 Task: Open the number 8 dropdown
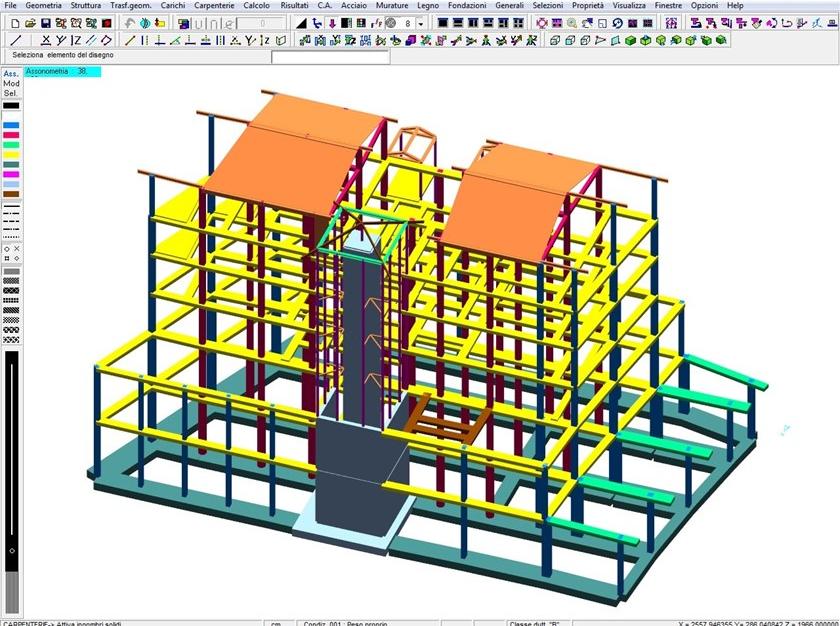point(422,23)
